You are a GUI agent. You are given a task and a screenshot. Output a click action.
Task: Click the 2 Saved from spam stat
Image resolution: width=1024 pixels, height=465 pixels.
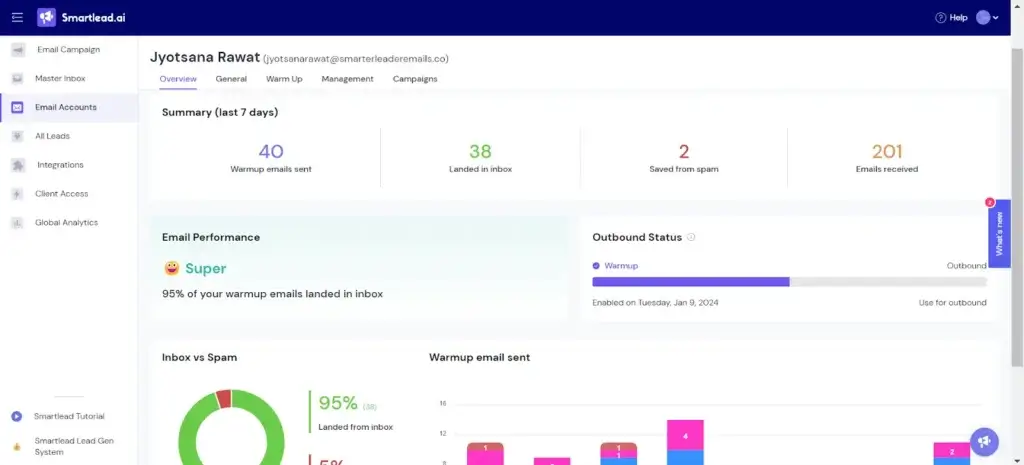tap(684, 157)
